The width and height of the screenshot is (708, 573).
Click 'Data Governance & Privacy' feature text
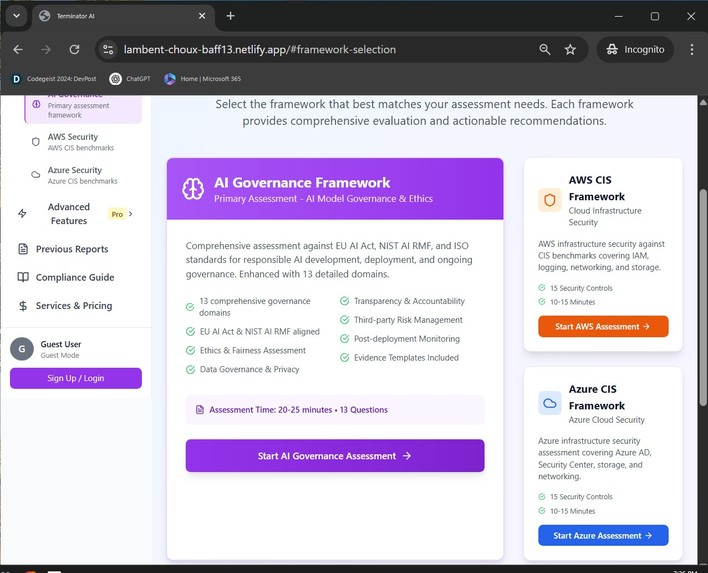(250, 369)
